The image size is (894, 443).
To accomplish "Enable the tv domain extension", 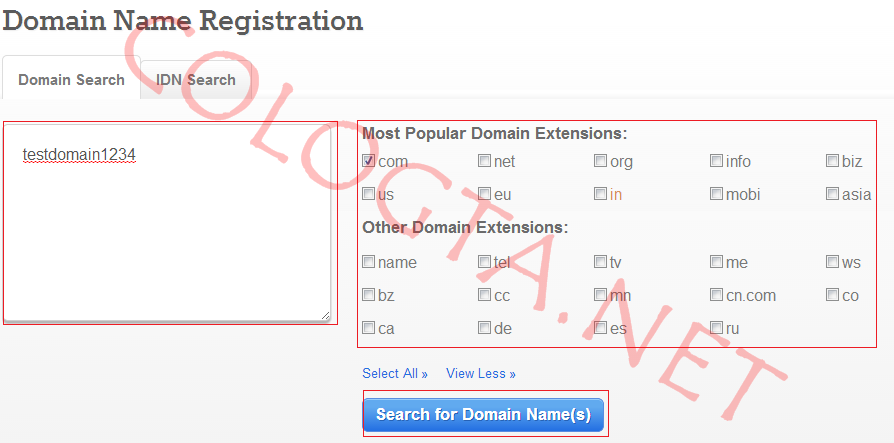I will (x=600, y=262).
